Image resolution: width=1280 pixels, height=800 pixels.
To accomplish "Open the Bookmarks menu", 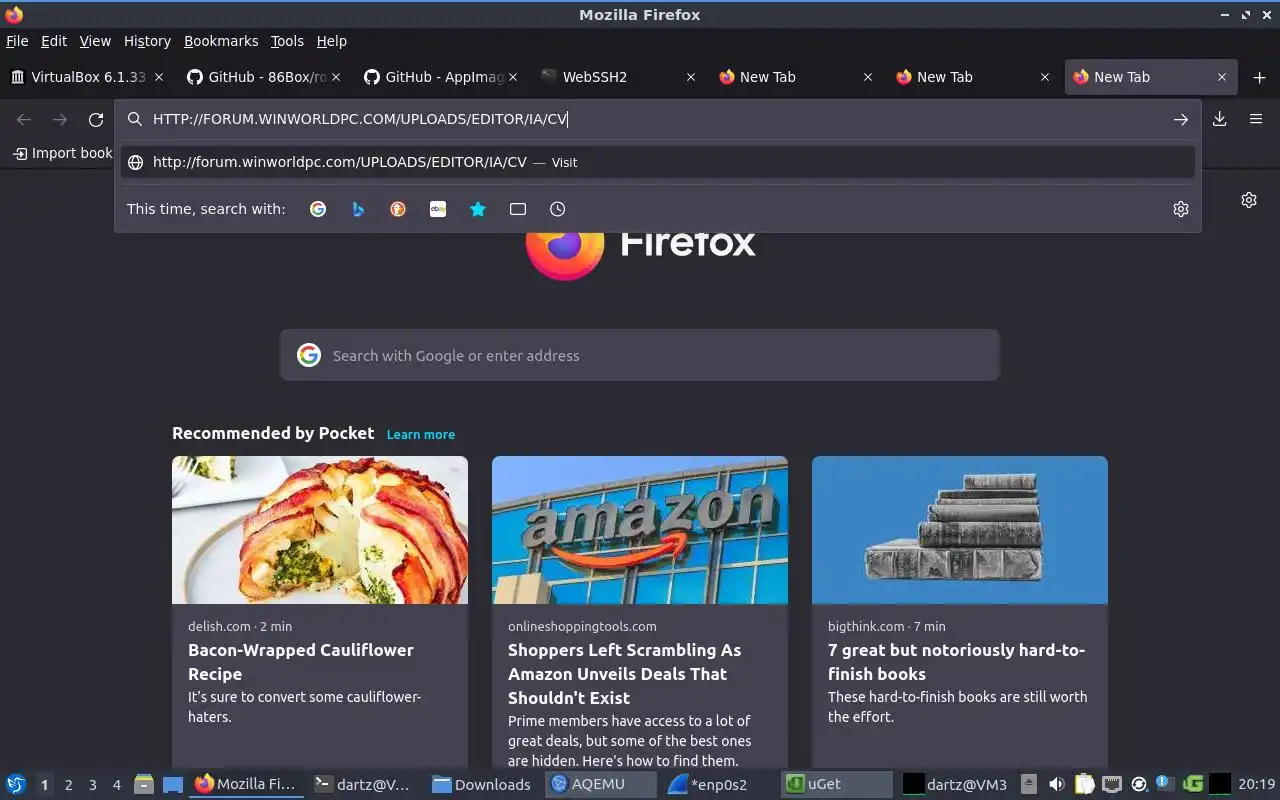I will click(221, 41).
